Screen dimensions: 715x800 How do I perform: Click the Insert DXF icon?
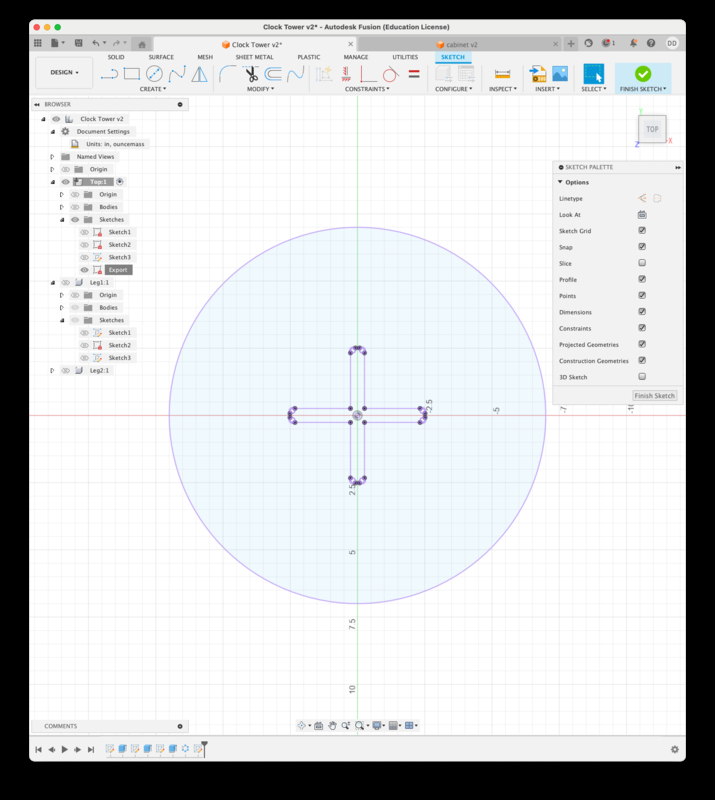538,74
